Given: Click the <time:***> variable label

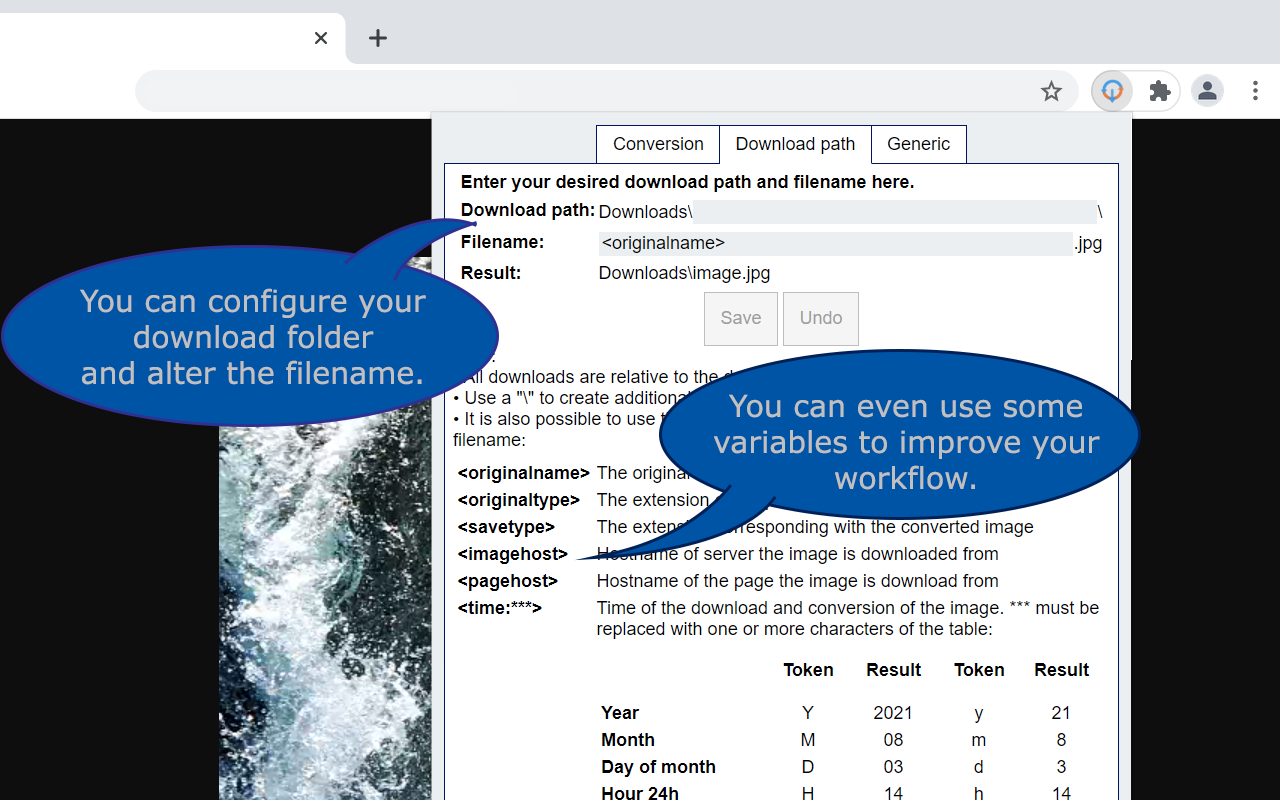Looking at the screenshot, I should (500, 608).
